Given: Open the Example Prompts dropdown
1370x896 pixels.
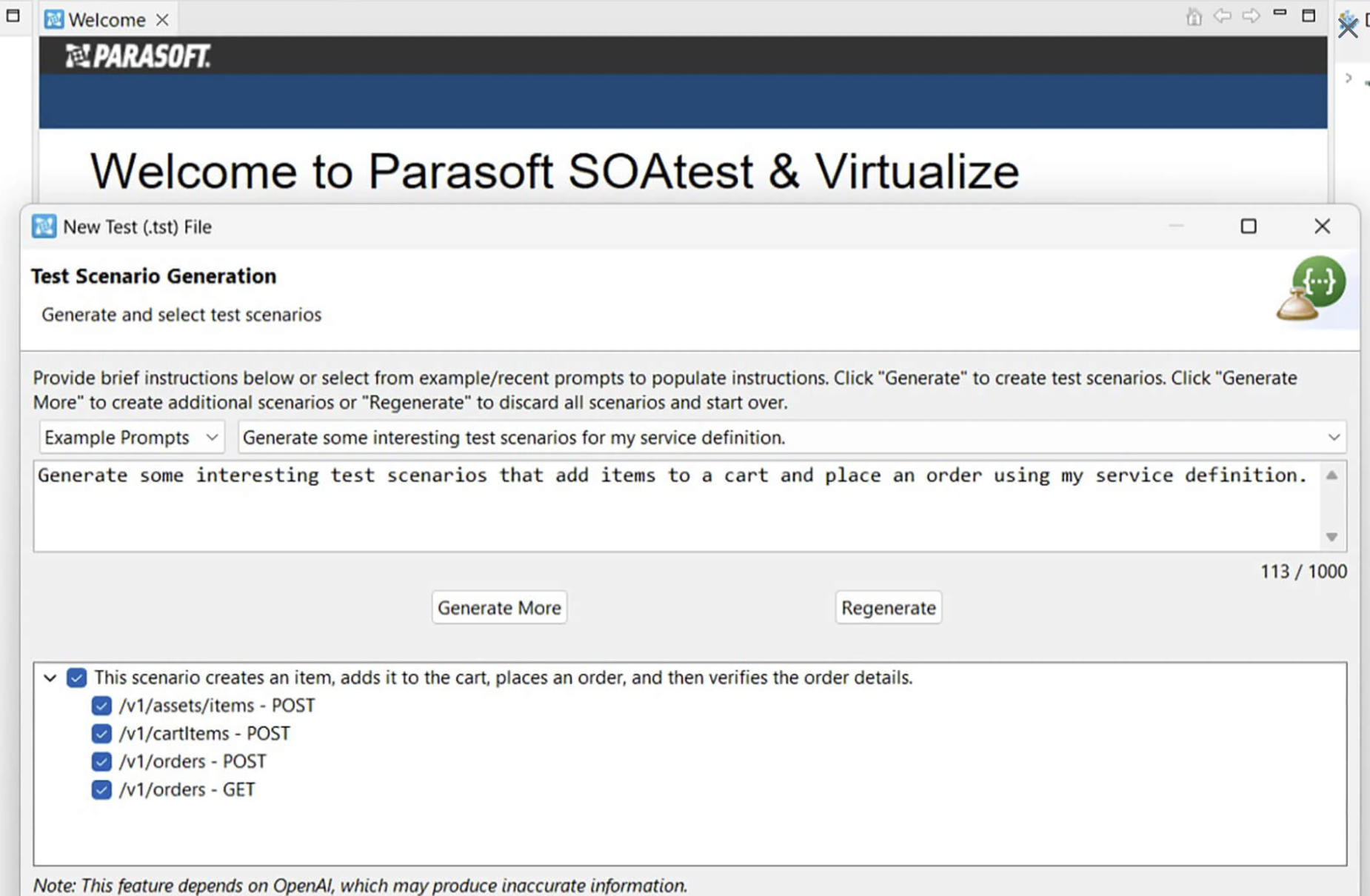Looking at the screenshot, I should point(131,438).
